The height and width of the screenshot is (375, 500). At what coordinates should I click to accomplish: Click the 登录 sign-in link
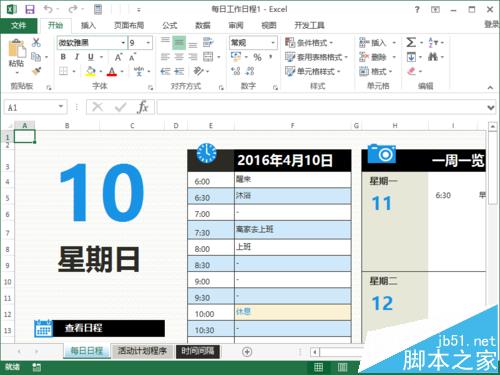tap(492, 24)
